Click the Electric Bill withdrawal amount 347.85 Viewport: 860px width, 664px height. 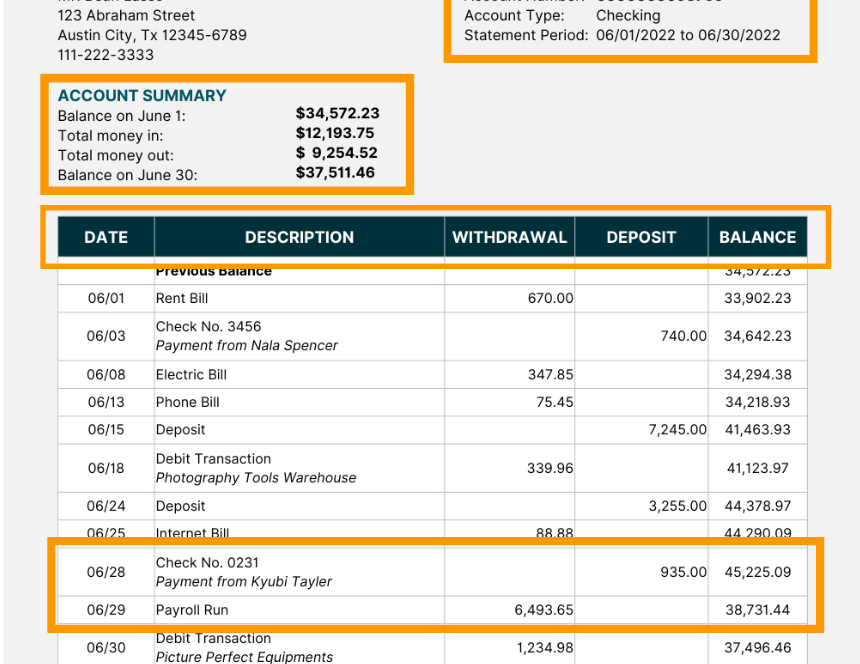tap(550, 375)
